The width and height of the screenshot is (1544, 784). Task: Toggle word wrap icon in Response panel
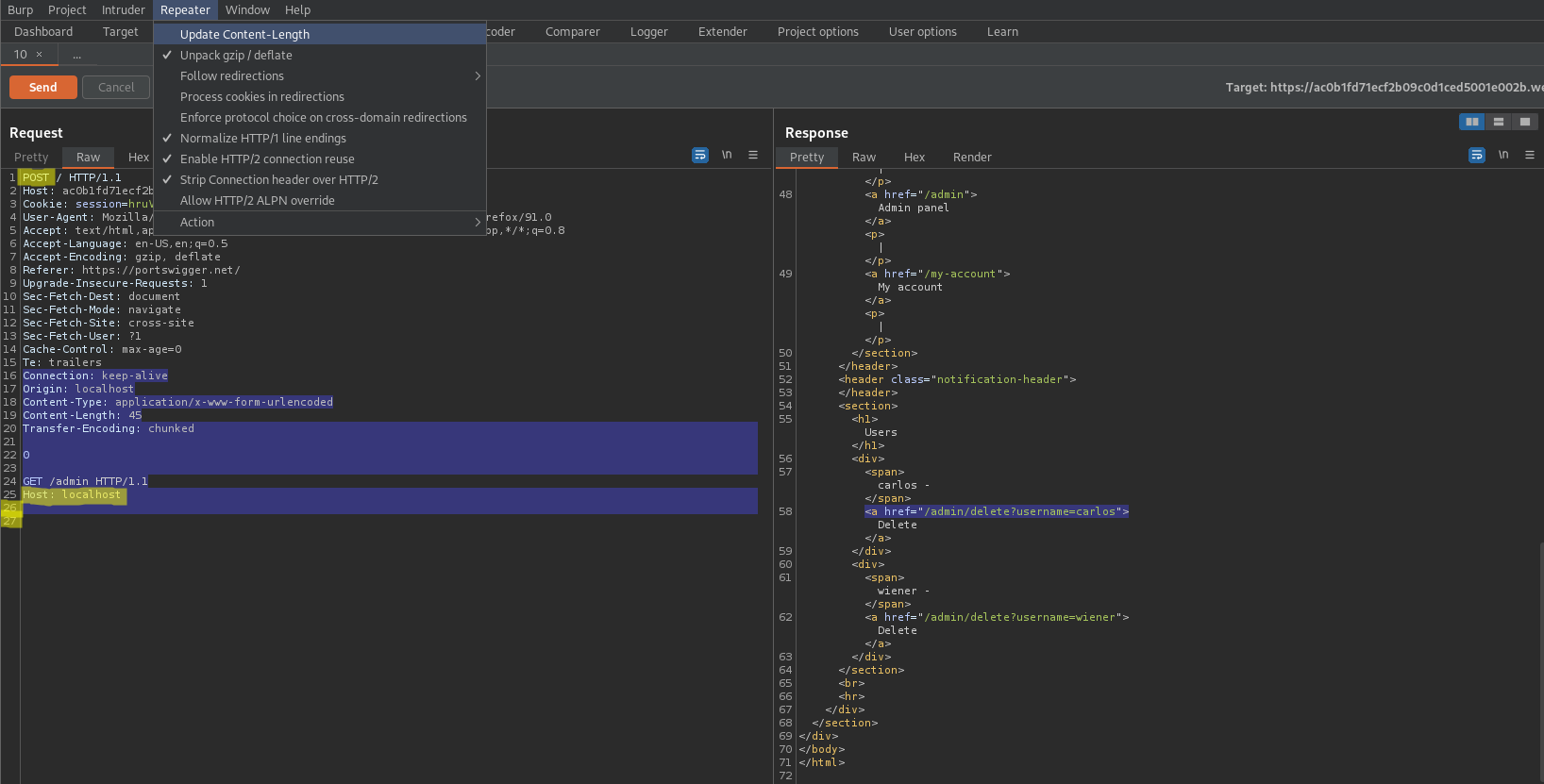pyautogui.click(x=1477, y=155)
